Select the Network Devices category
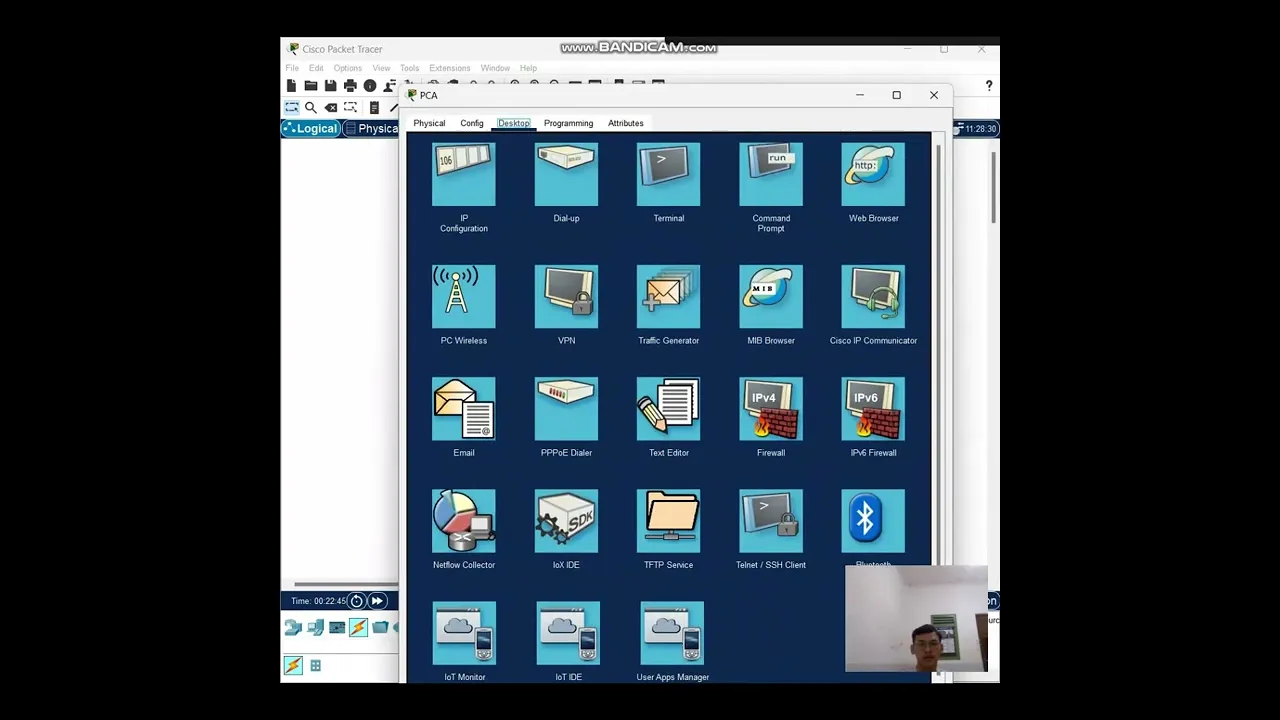The width and height of the screenshot is (1280, 720). tap(293, 628)
